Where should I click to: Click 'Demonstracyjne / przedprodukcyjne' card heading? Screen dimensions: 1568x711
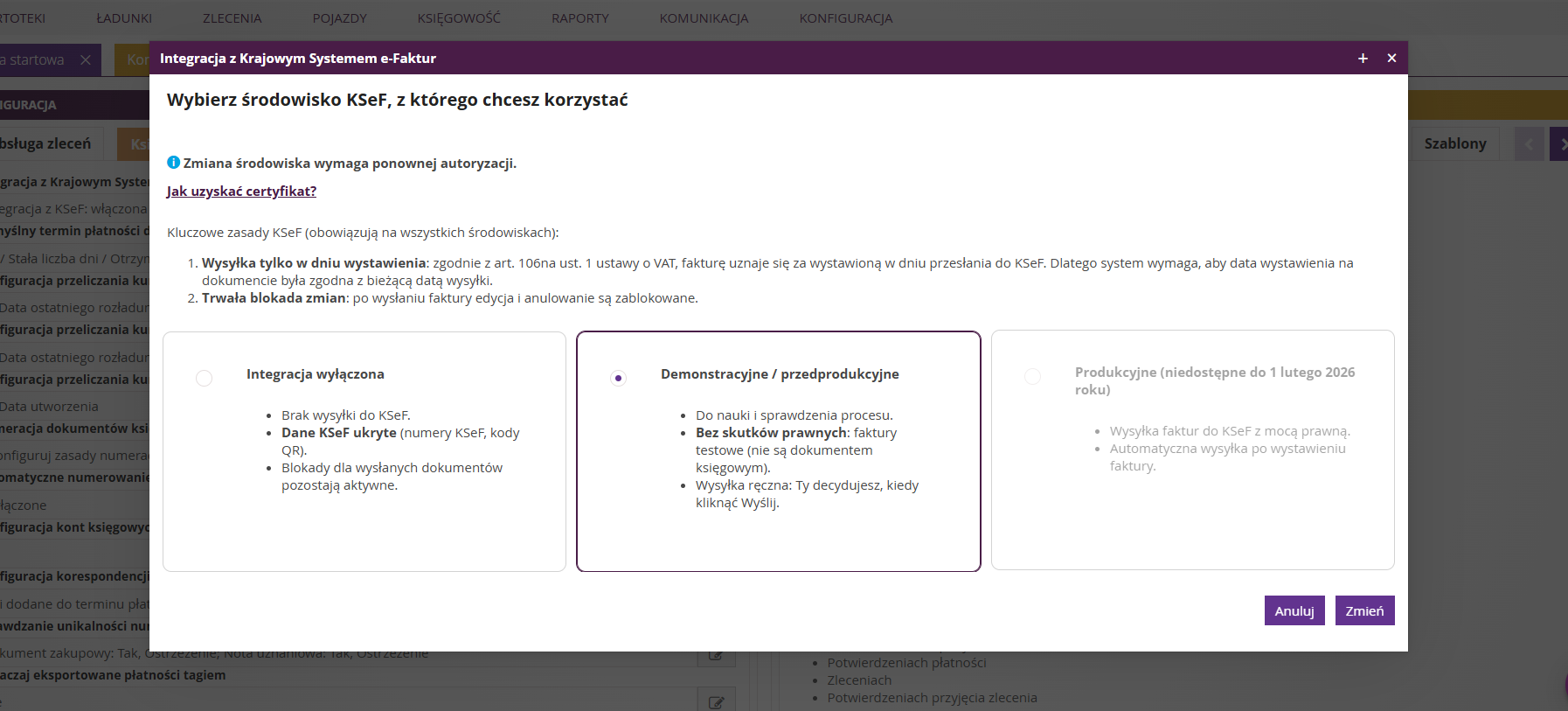point(780,374)
